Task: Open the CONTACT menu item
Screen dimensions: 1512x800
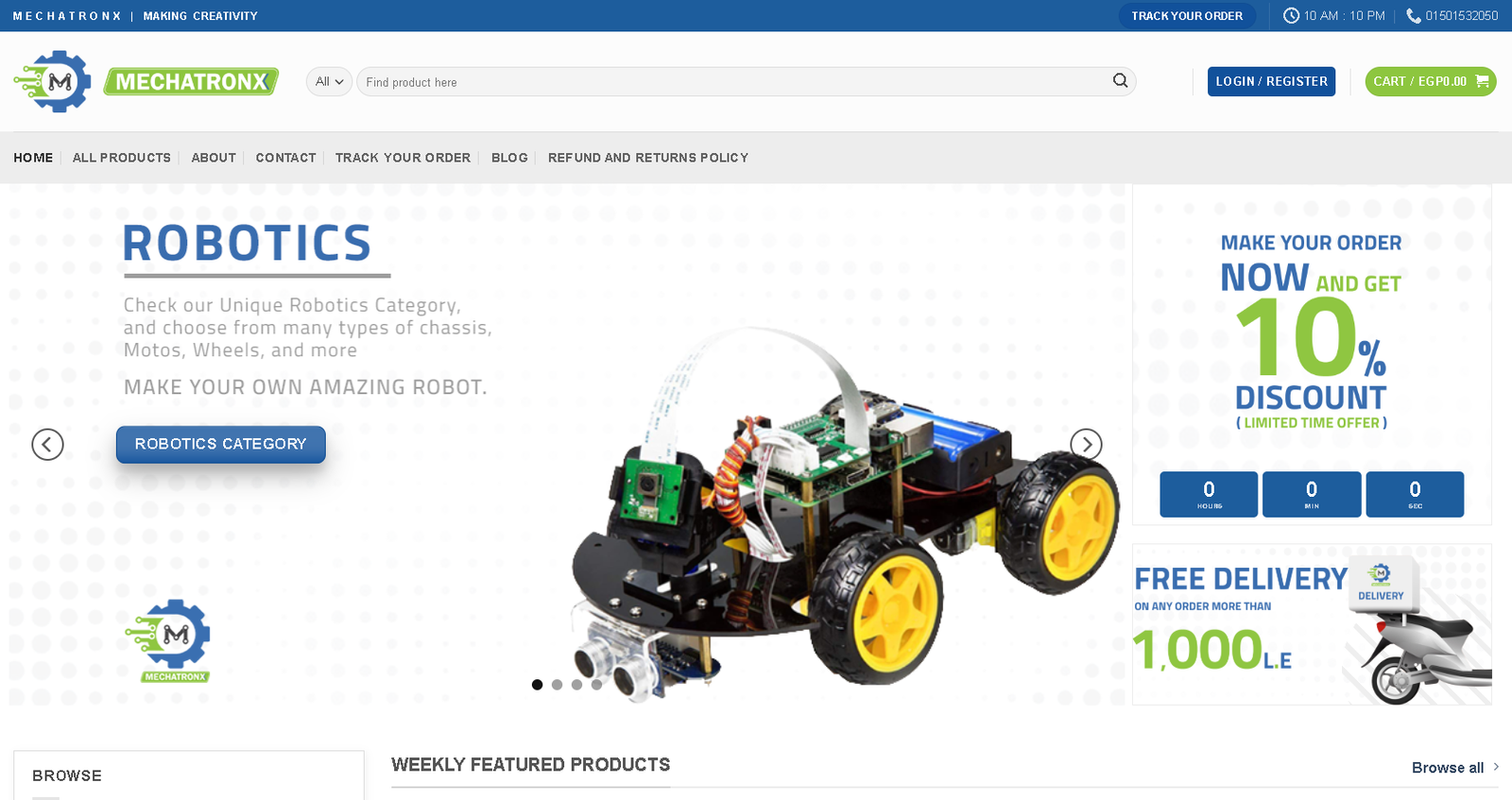Action: [x=285, y=158]
